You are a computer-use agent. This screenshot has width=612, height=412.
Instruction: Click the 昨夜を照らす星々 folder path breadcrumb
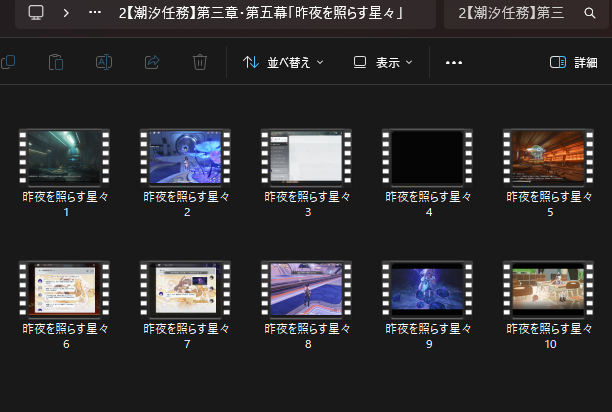click(x=261, y=13)
